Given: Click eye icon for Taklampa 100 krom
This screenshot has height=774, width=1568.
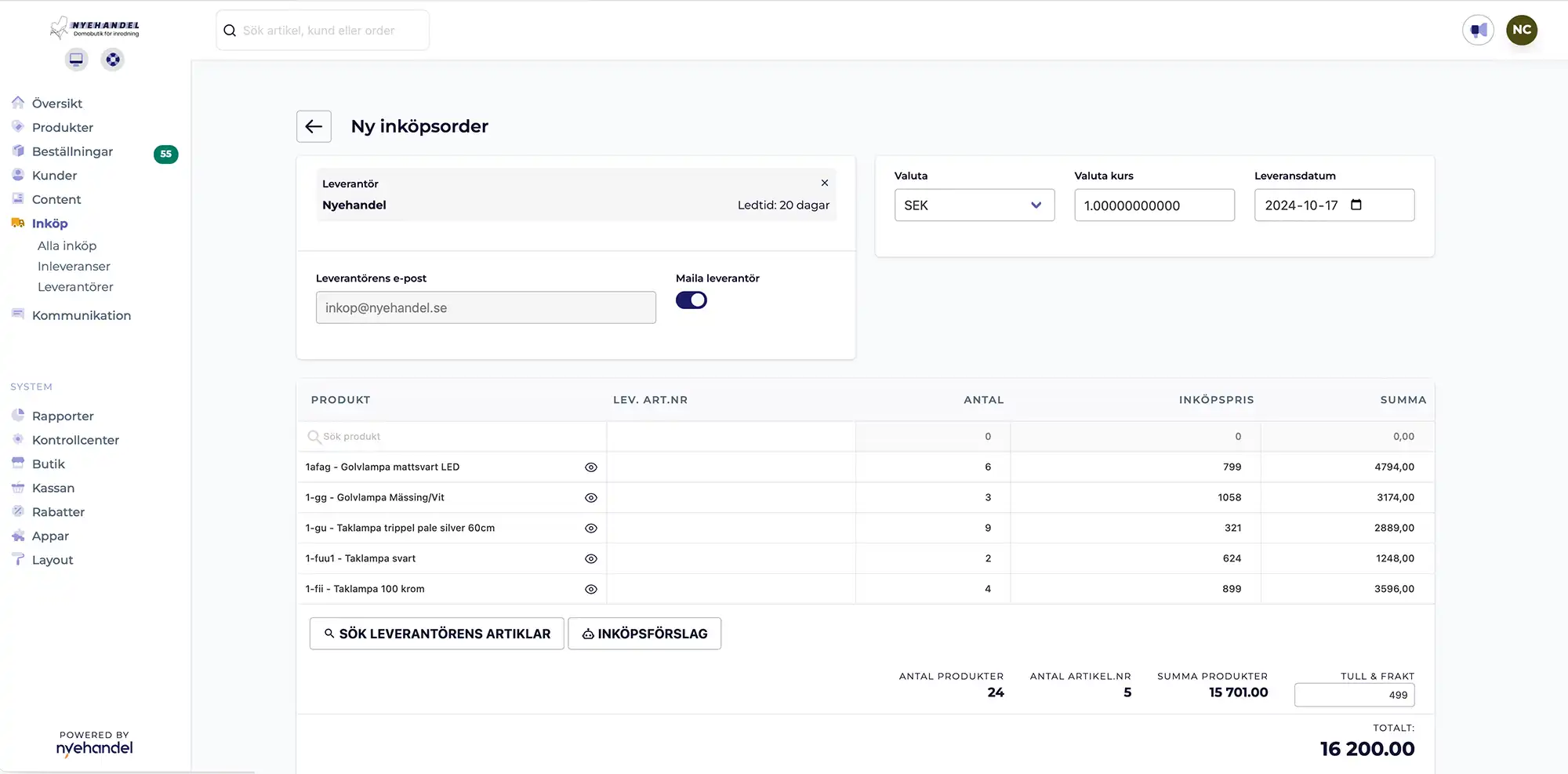Looking at the screenshot, I should [x=591, y=590].
